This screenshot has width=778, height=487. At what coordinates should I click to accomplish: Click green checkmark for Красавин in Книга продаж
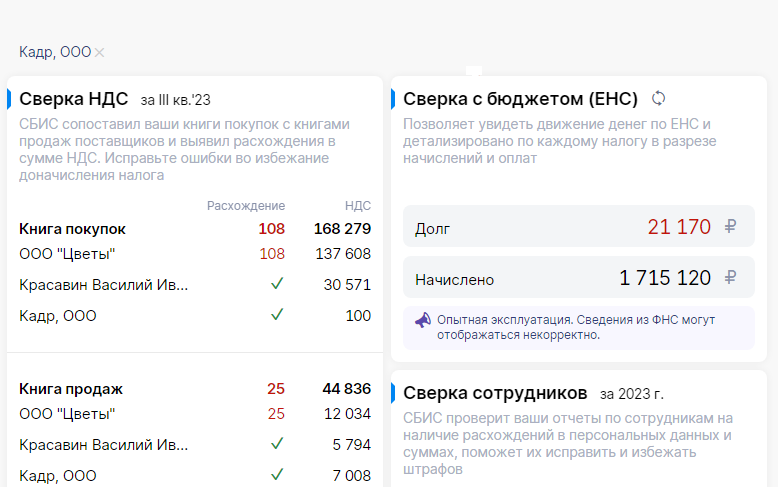277,442
